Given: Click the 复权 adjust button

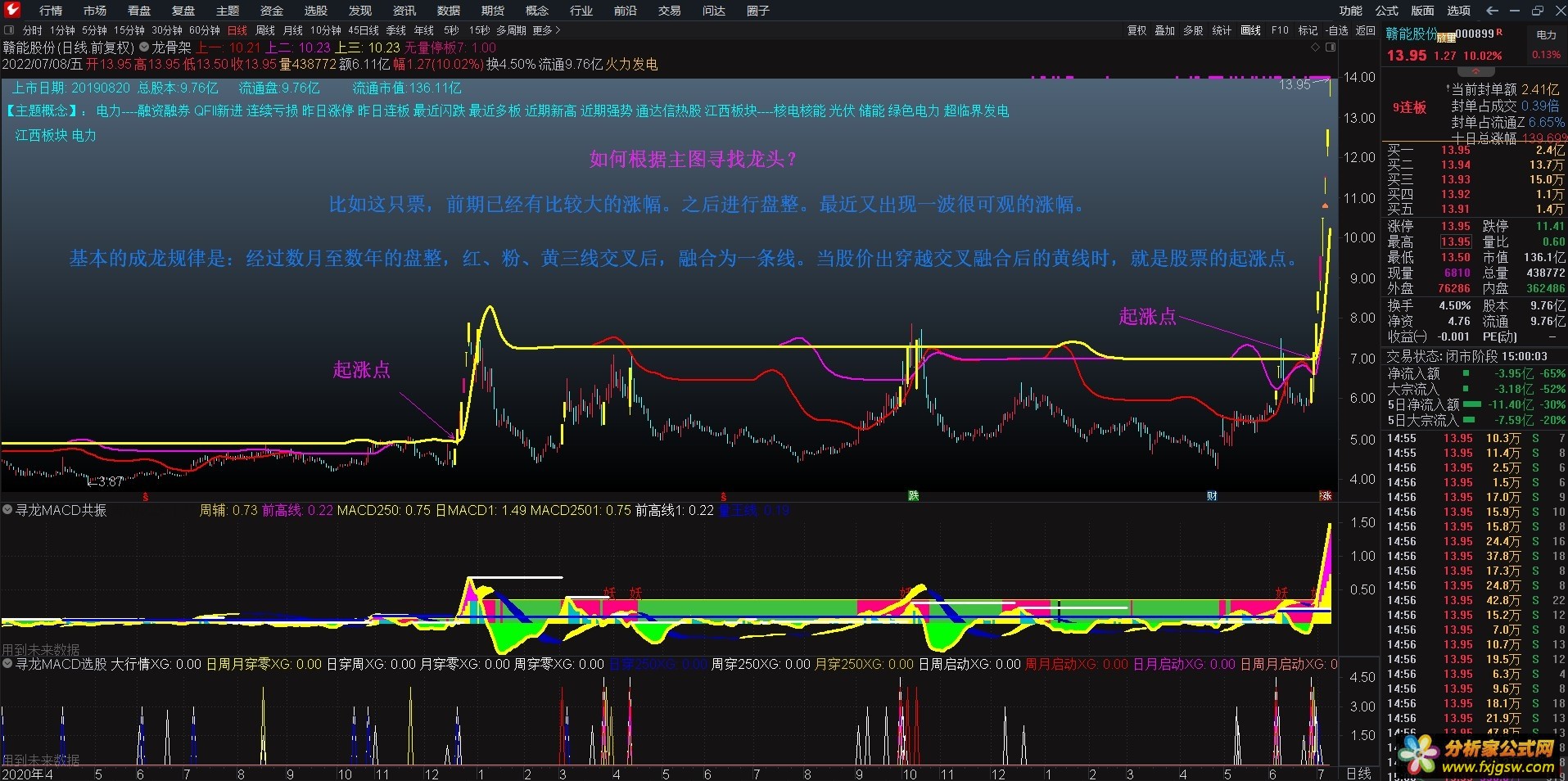Looking at the screenshot, I should click(x=1137, y=30).
